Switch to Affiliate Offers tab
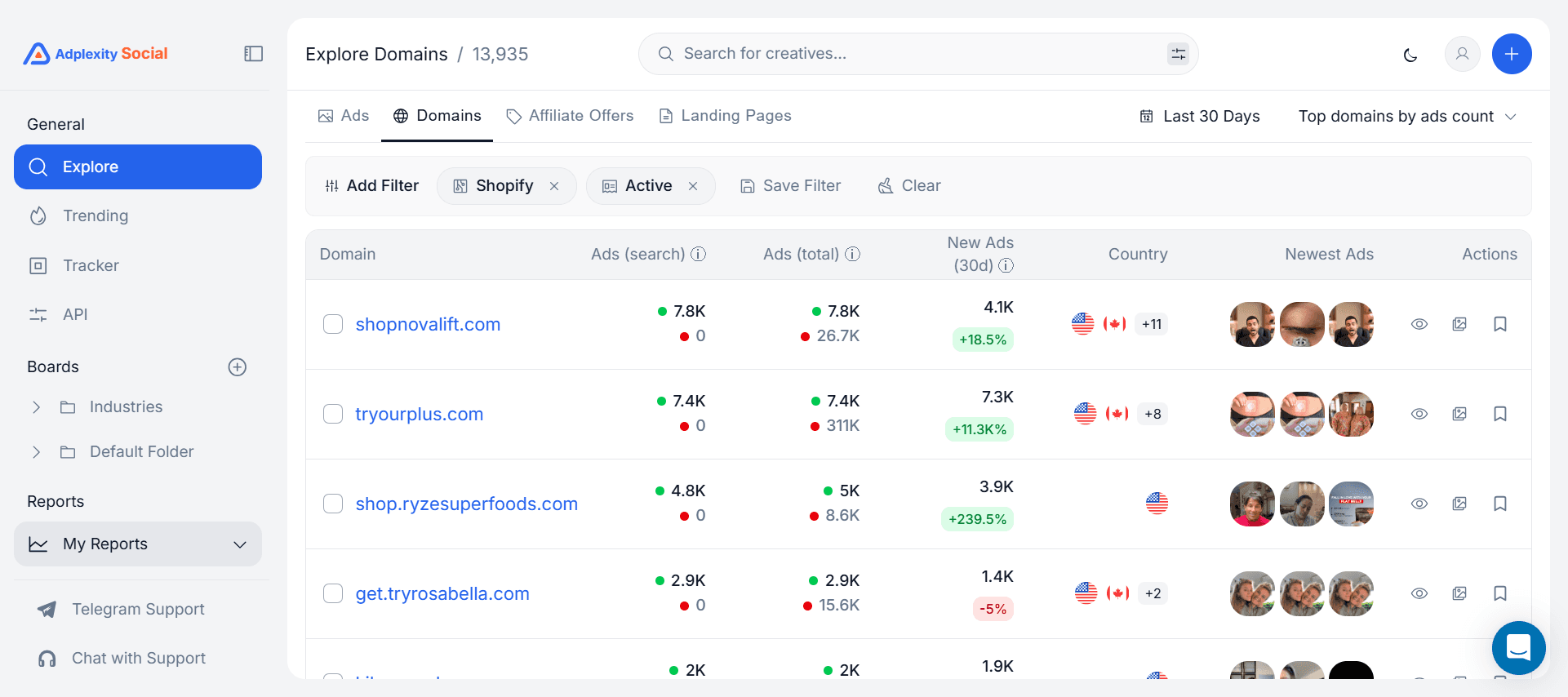1568x697 pixels. coord(570,116)
